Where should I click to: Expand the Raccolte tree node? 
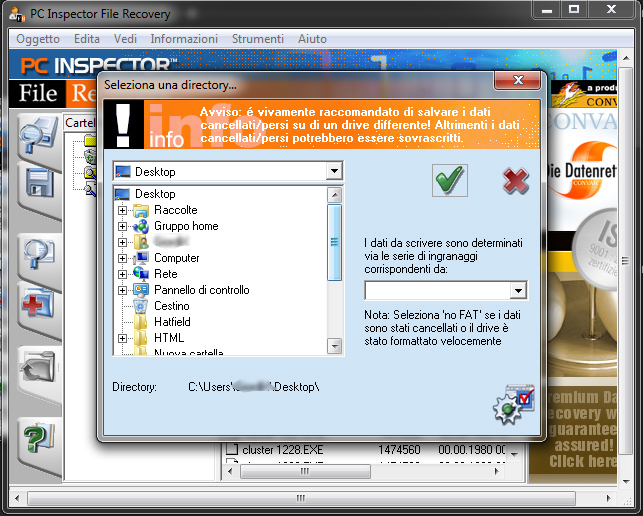click(123, 210)
